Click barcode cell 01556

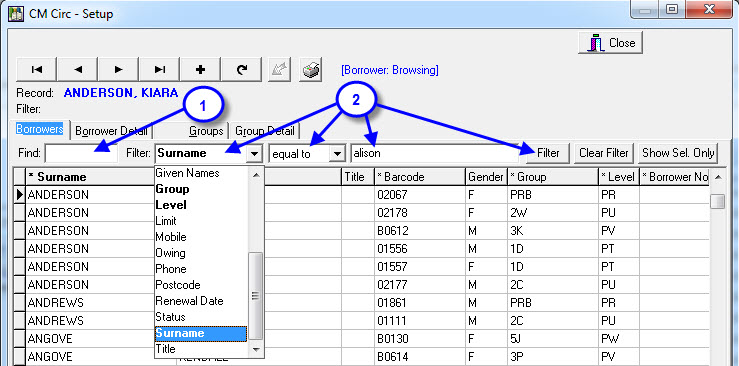[420, 249]
